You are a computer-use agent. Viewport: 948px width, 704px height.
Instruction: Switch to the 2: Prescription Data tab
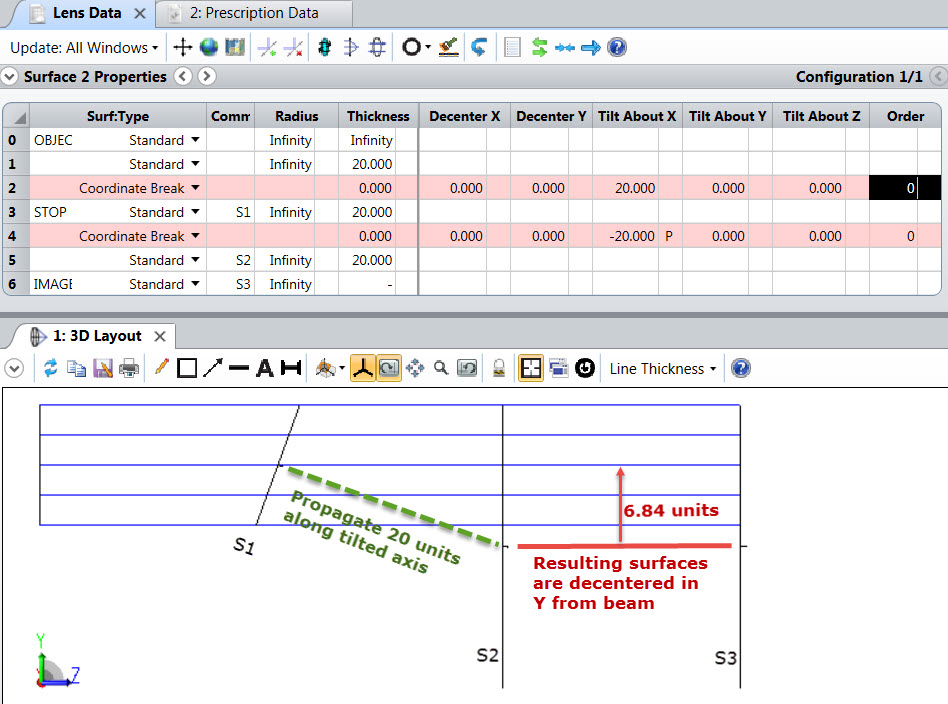(x=254, y=13)
